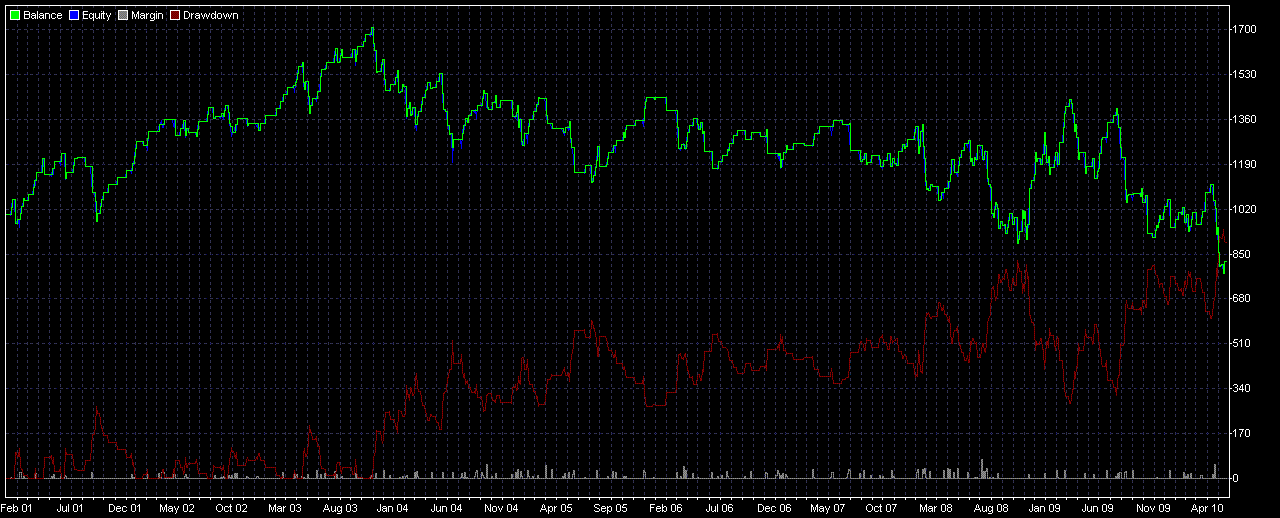1280x518 pixels.
Task: Click the May 07 date label
Action: pyautogui.click(x=828, y=508)
